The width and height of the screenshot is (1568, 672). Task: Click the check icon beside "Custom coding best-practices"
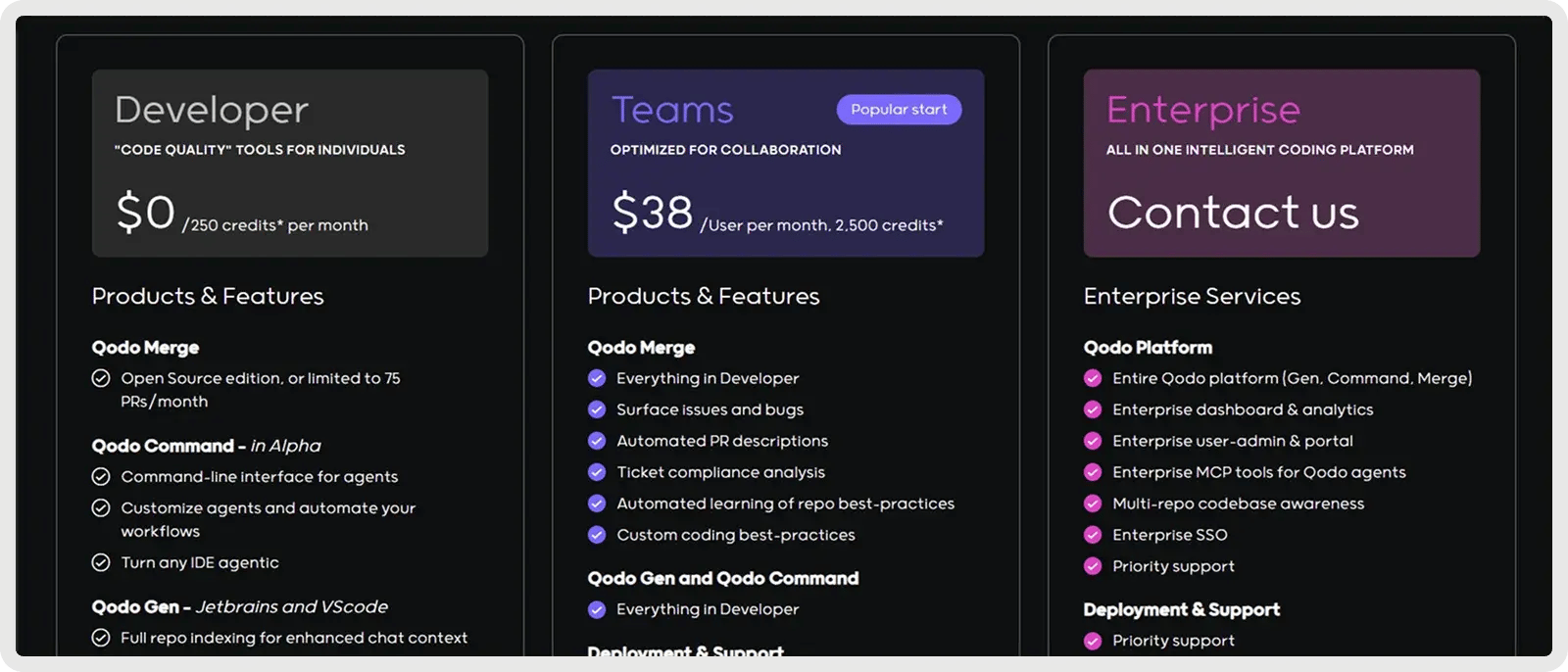tap(596, 535)
